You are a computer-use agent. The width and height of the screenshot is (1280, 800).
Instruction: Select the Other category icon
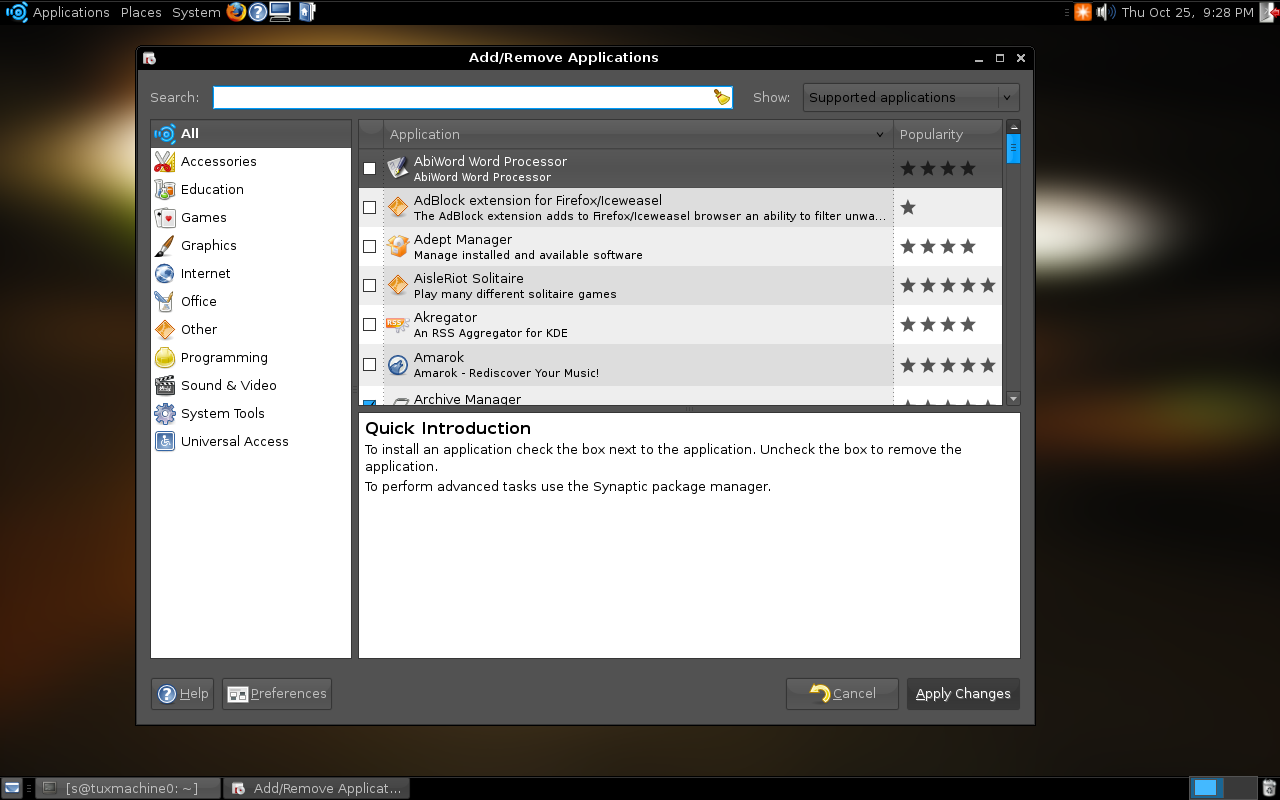click(165, 329)
